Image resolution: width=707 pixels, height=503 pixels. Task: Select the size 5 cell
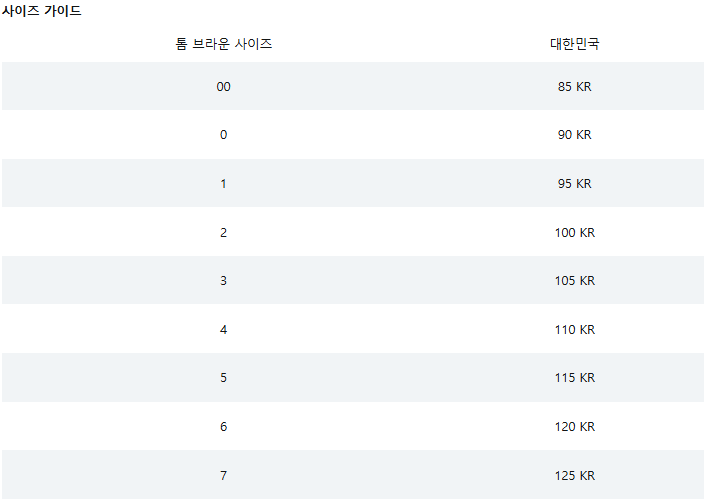[224, 378]
